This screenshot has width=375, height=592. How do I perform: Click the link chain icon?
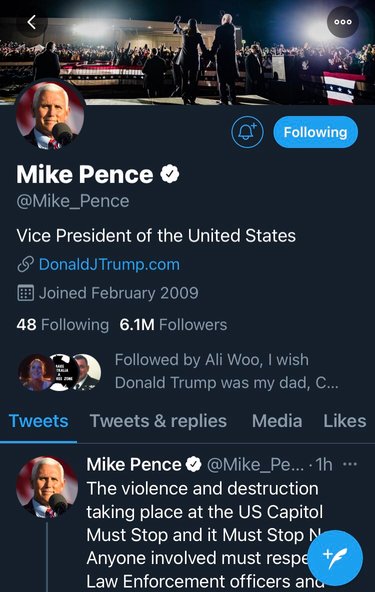point(26,264)
